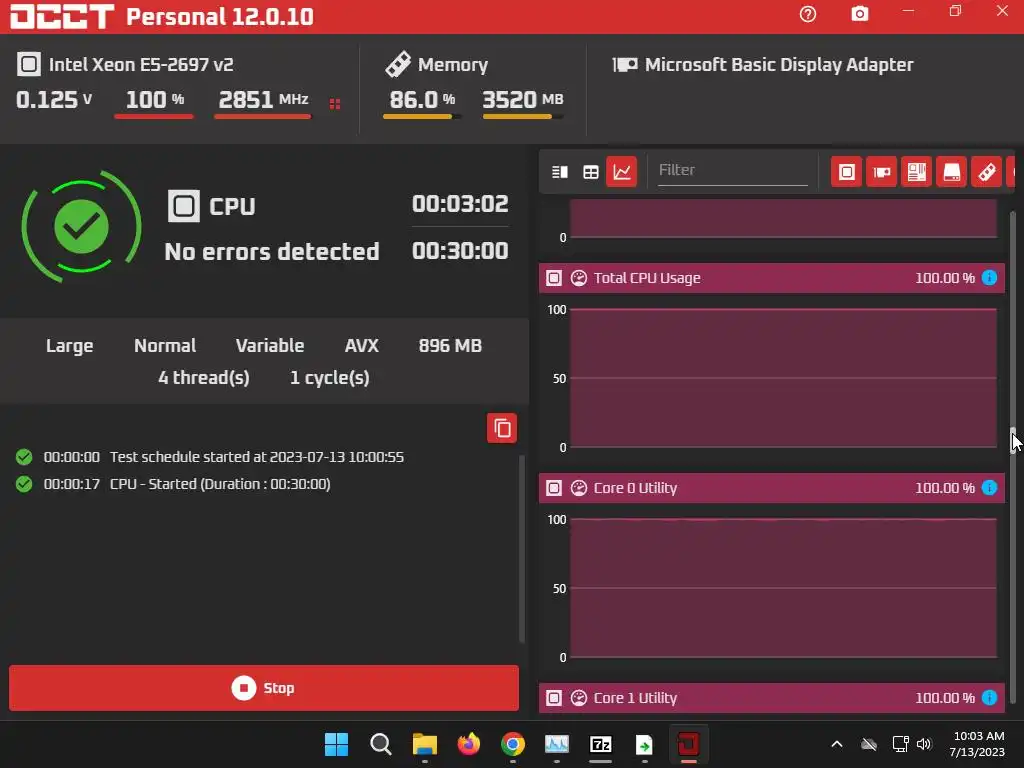Open the OCCT taskbar icon
The image size is (1024, 768).
[688, 744]
